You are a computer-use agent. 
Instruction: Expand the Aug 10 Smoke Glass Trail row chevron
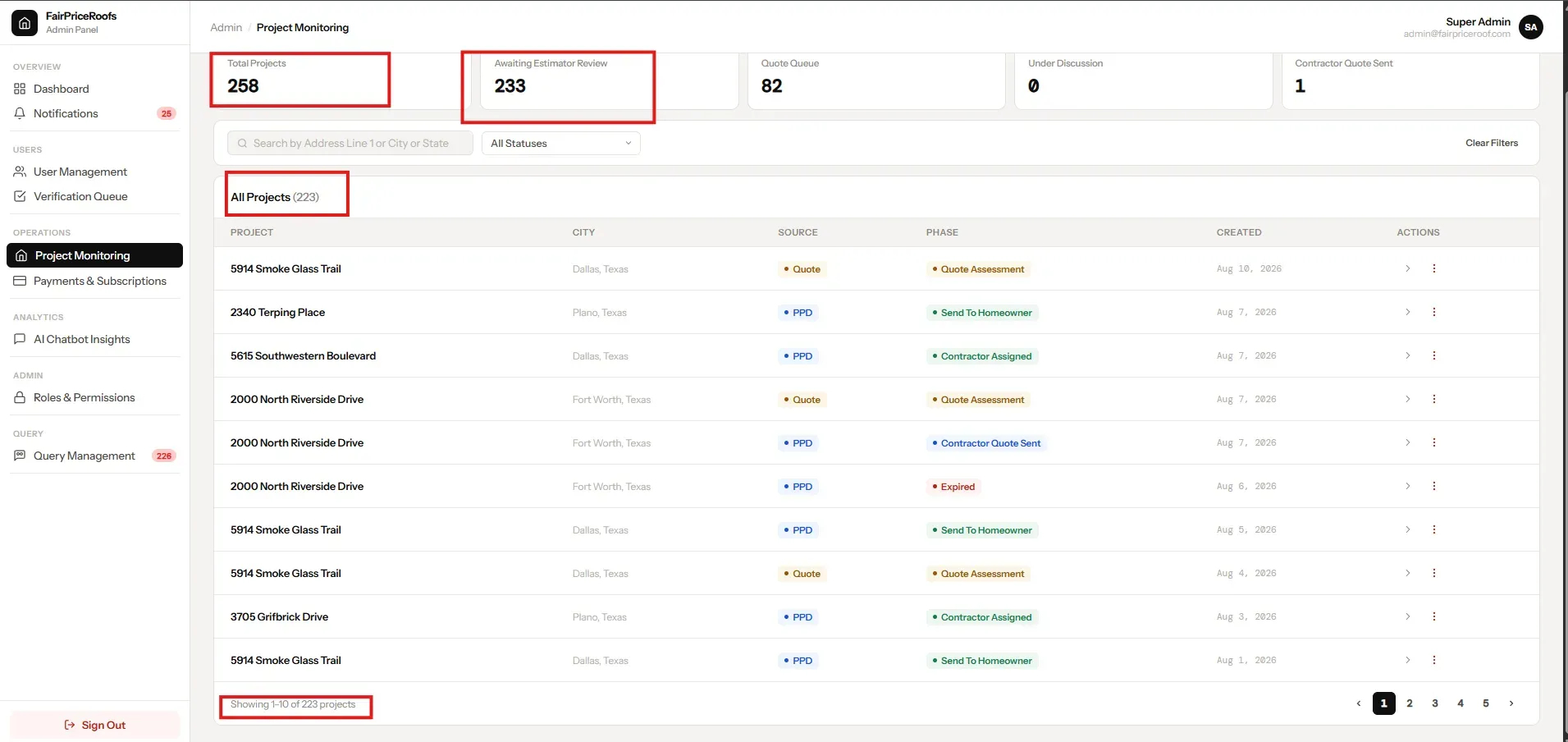(1408, 268)
